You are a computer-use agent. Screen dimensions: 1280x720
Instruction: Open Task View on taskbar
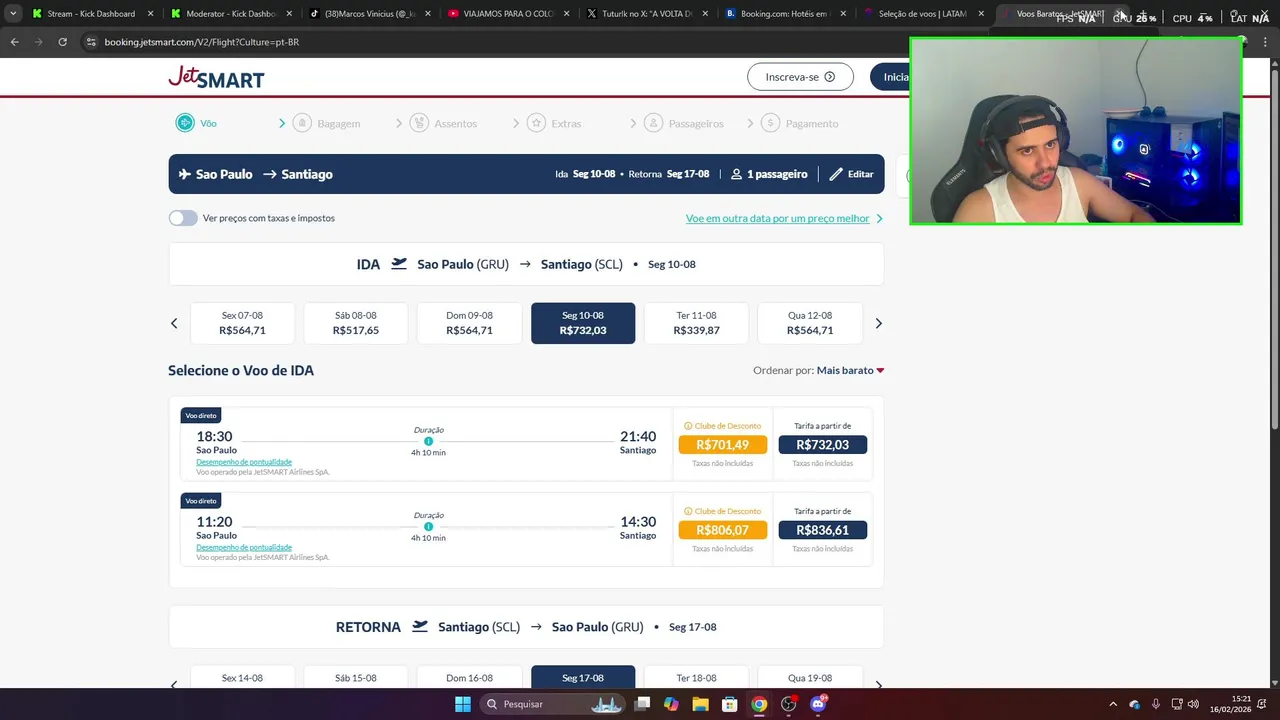(642, 704)
